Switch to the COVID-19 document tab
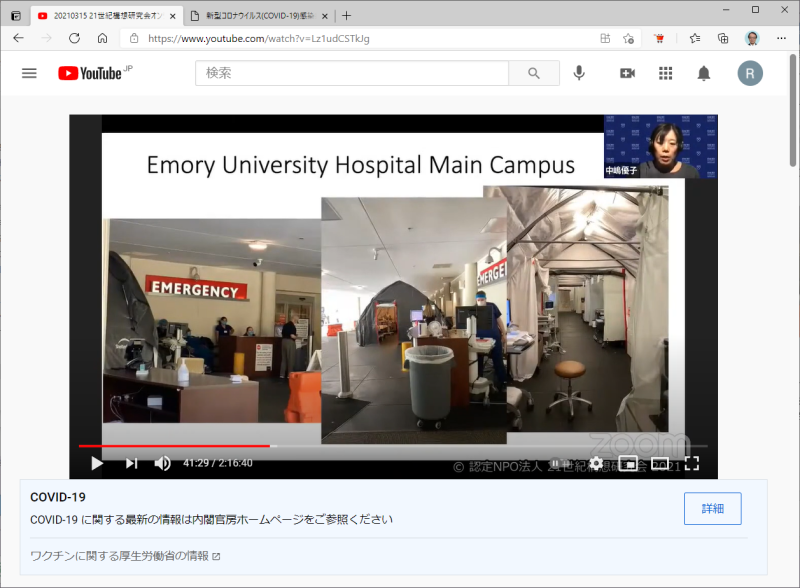Screen dimensions: 800x588 click(x=260, y=16)
